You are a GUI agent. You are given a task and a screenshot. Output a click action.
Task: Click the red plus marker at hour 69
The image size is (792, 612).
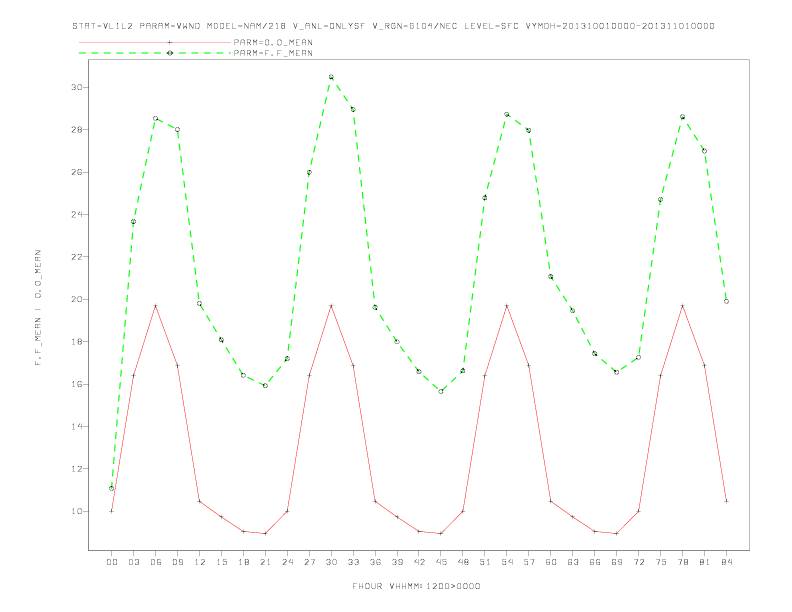[x=616, y=533]
